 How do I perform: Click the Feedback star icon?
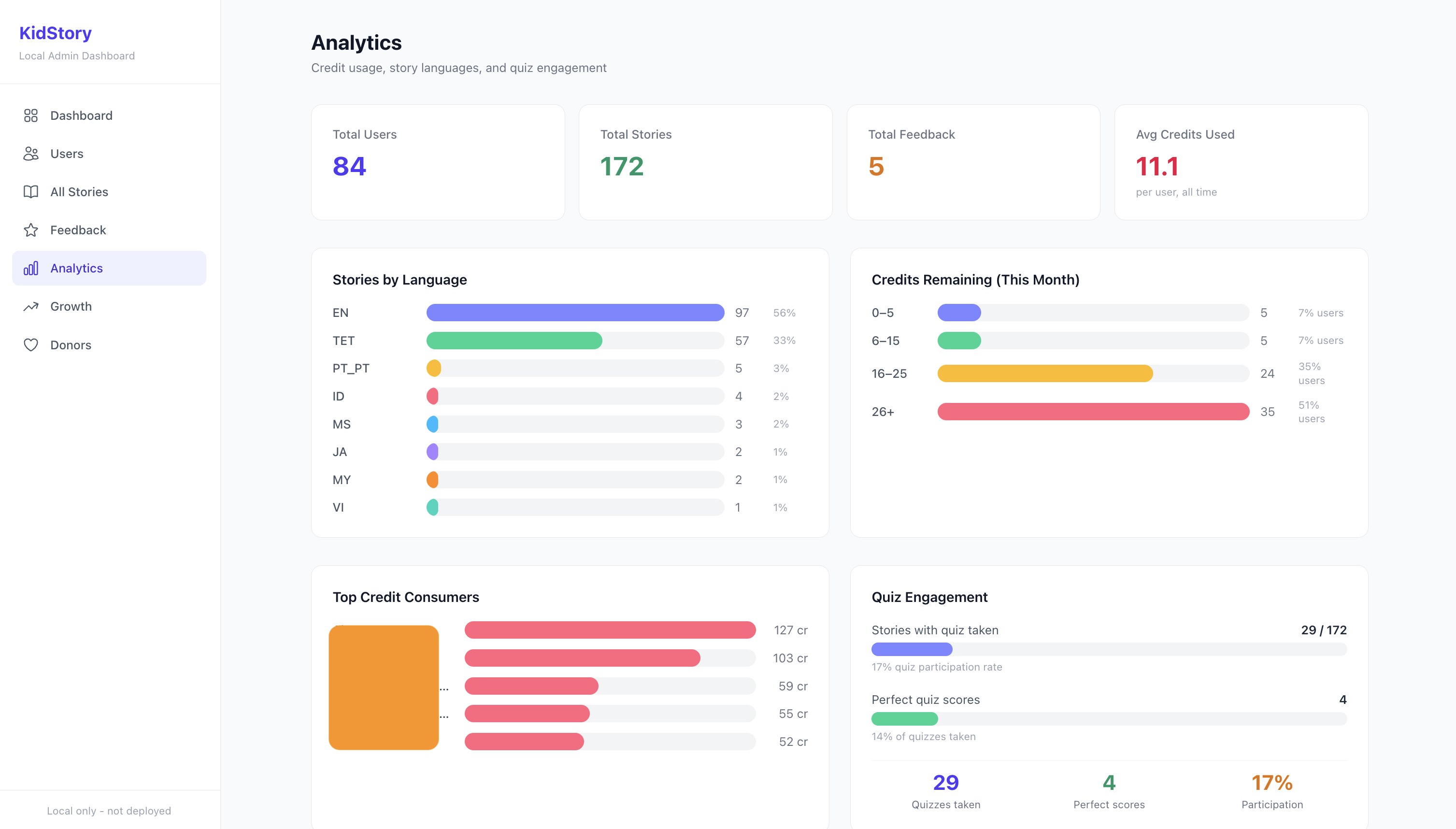pyautogui.click(x=31, y=230)
